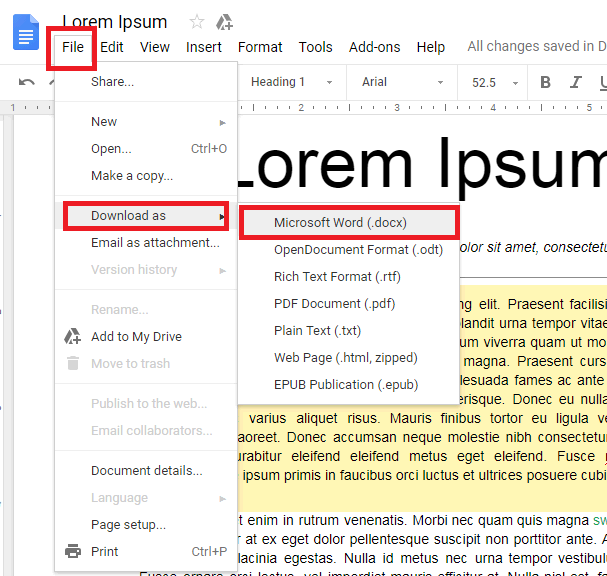The image size is (607, 576).
Task: Choose Make a copy...
Action: tap(146, 176)
